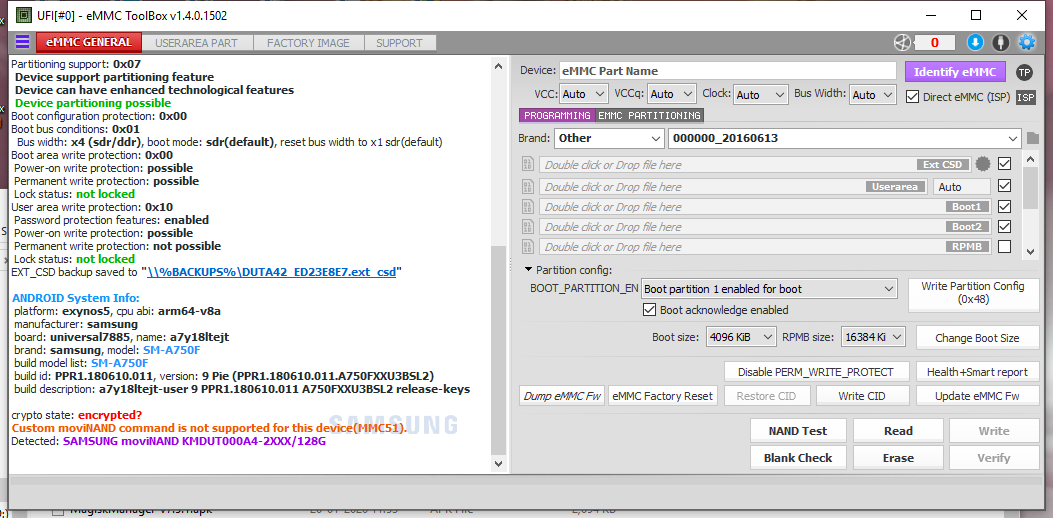Click the Erase button
Image resolution: width=1053 pixels, height=518 pixels.
(898, 458)
